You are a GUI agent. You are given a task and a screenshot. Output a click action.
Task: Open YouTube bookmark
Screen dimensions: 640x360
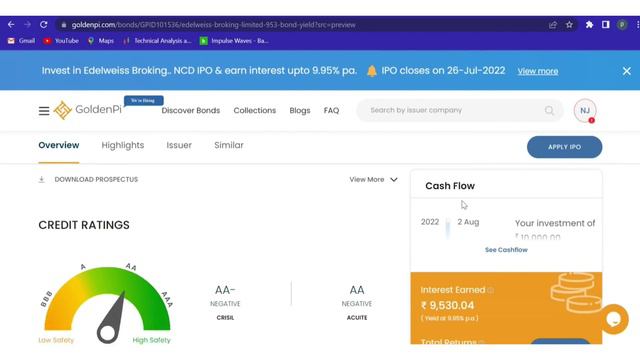61,41
